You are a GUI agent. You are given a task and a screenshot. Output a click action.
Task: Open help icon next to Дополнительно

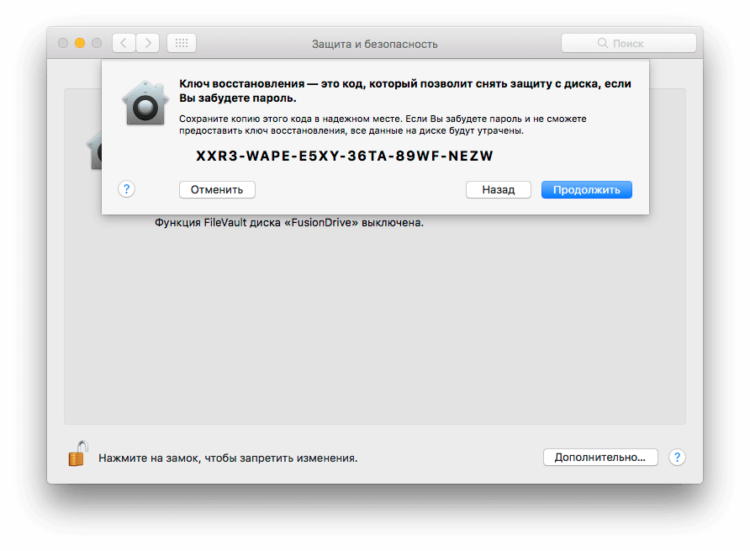pyautogui.click(x=676, y=457)
